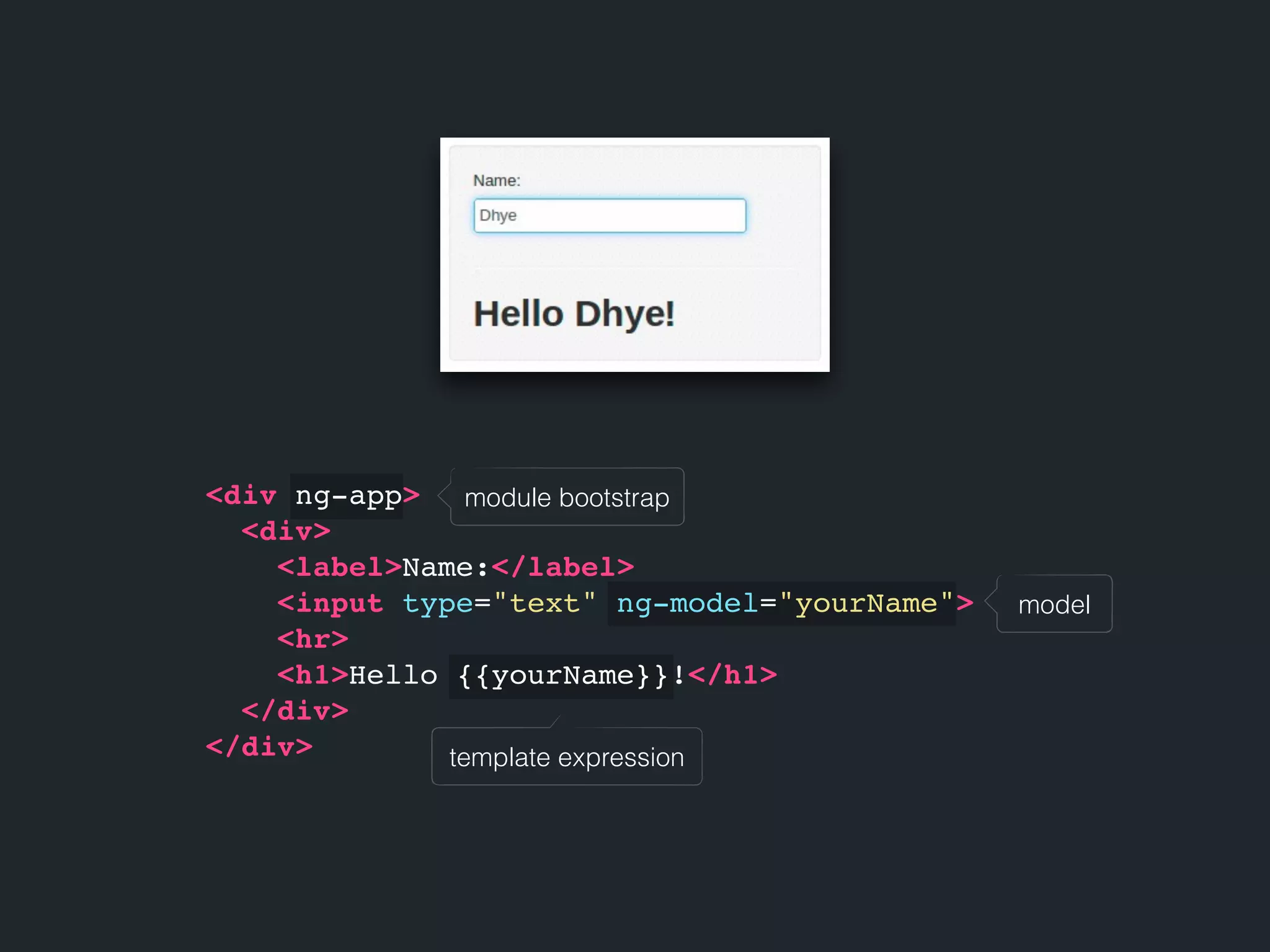Click the ng-model="yourName" attribute
The height and width of the screenshot is (952, 1270).
click(784, 604)
